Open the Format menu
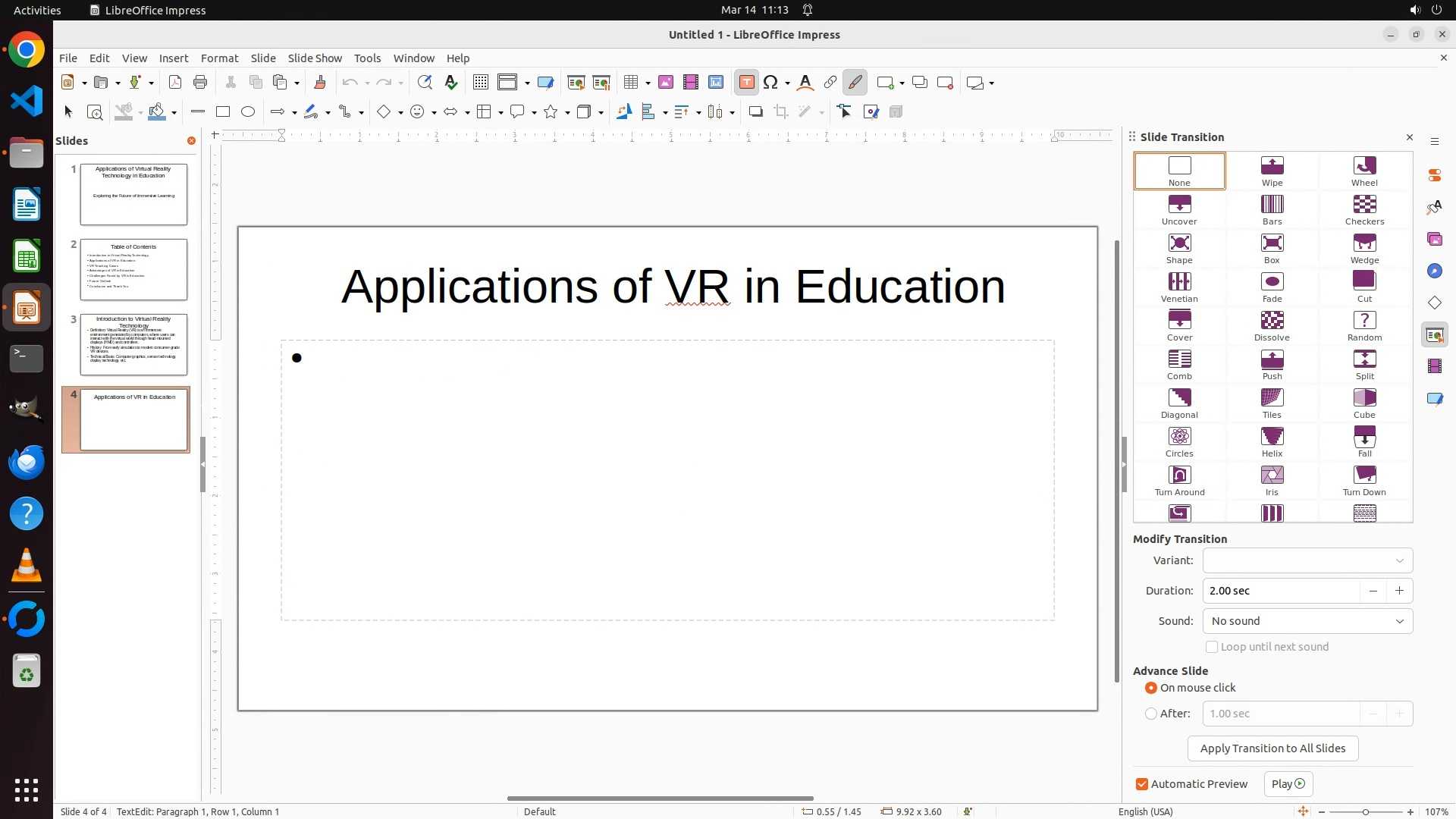Screen dimensions: 1456x819 [x=219, y=58]
